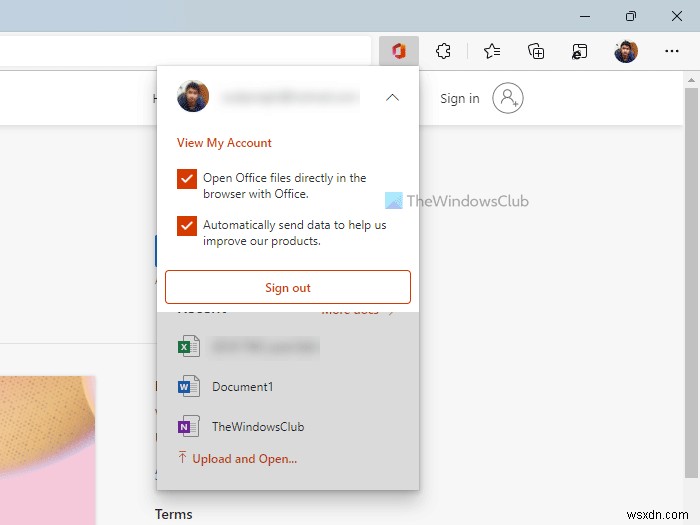
Task: Open the Settings and more menu
Action: 671,51
